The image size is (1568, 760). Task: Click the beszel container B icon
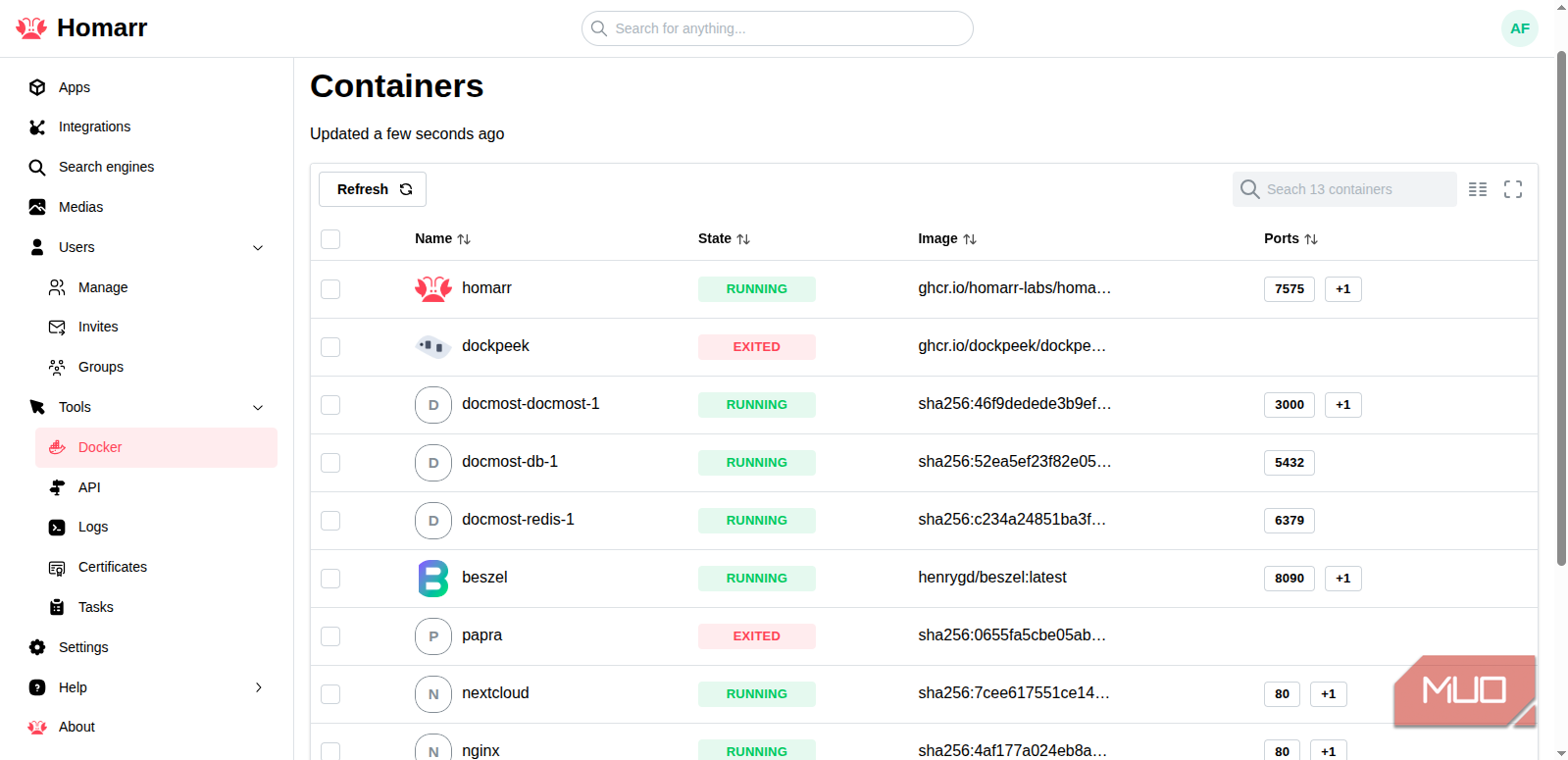[x=433, y=579]
